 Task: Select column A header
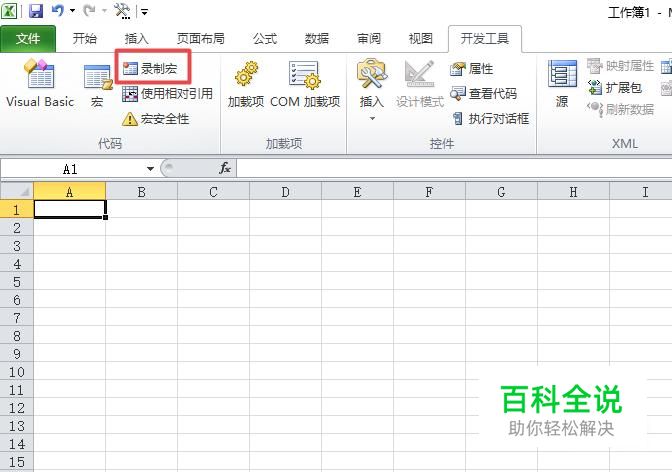tap(69, 192)
